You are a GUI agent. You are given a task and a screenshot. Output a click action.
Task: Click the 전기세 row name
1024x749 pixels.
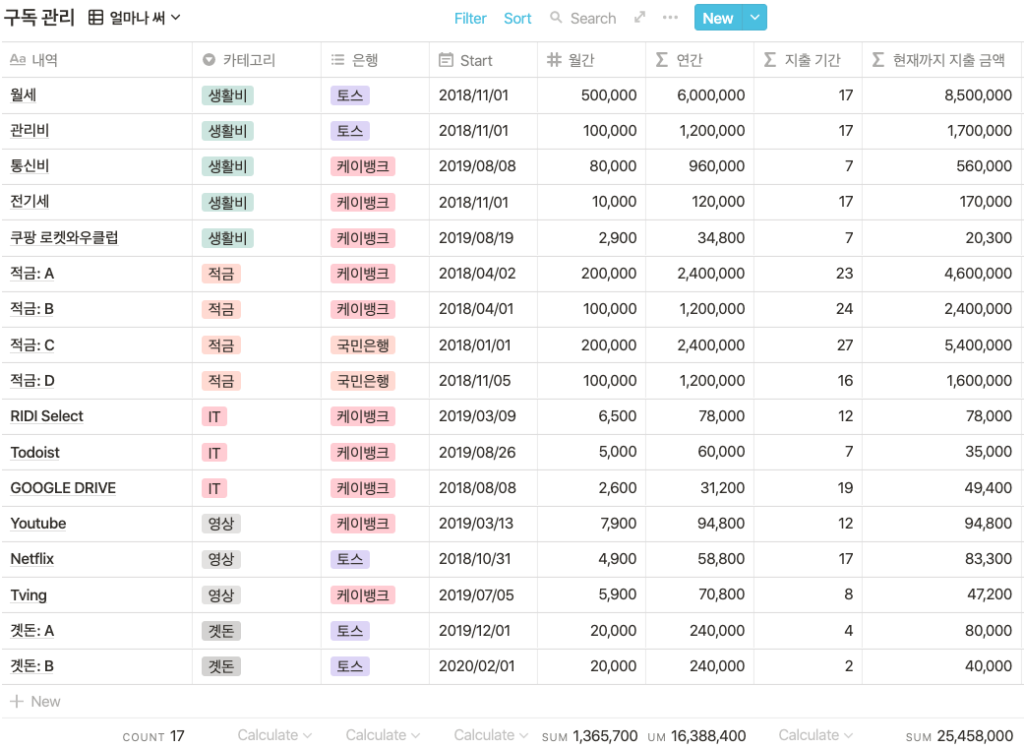pos(29,202)
